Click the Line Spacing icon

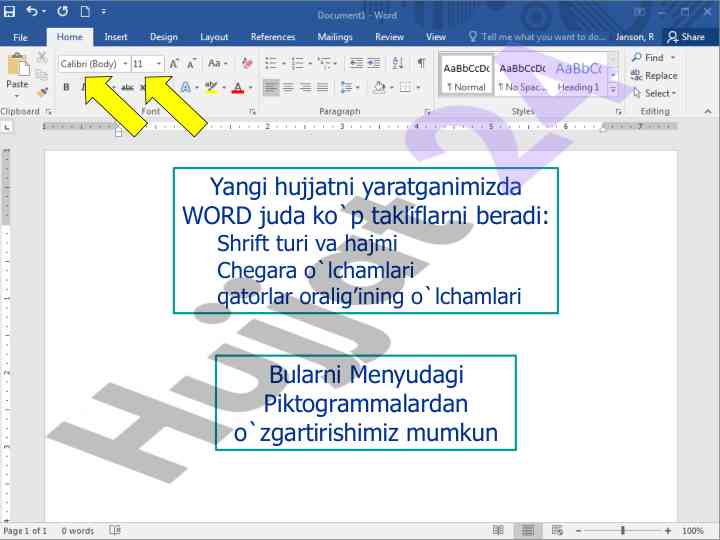click(x=346, y=87)
